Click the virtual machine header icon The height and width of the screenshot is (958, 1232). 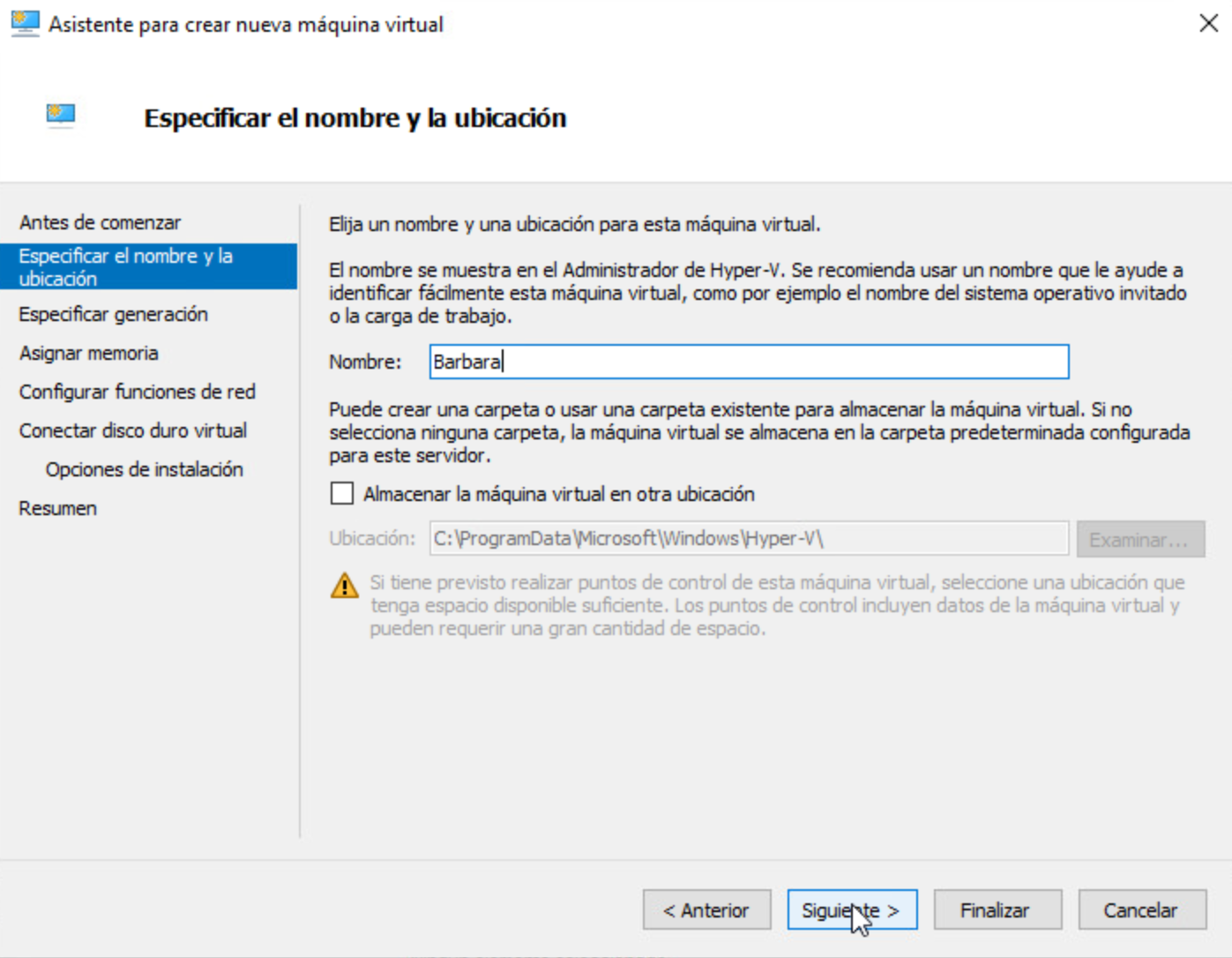click(x=61, y=116)
